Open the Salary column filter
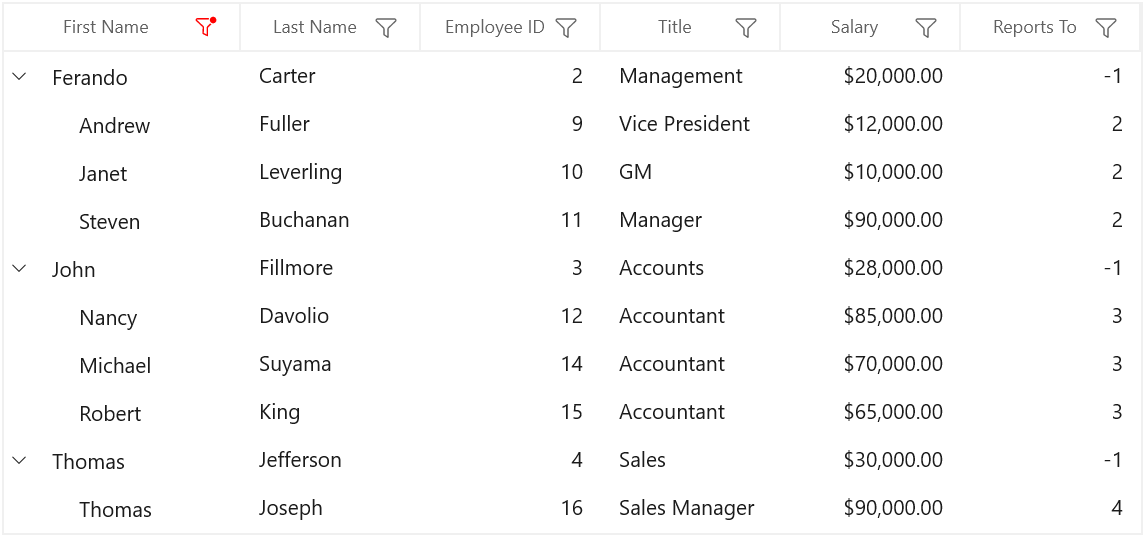 point(926,28)
